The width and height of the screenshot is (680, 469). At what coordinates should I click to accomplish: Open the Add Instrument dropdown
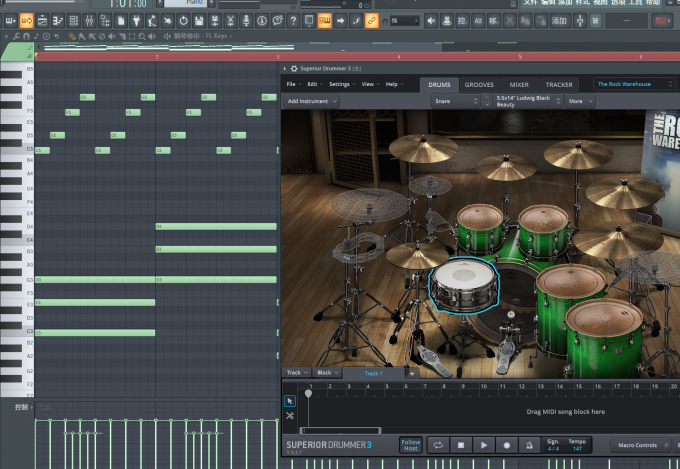tap(312, 101)
